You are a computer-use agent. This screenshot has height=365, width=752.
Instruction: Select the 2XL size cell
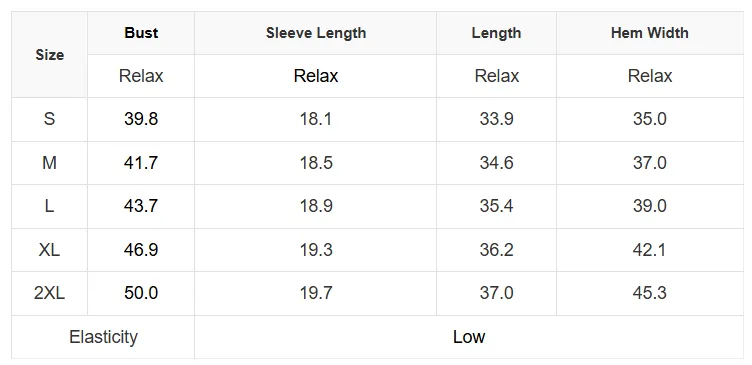(x=49, y=293)
